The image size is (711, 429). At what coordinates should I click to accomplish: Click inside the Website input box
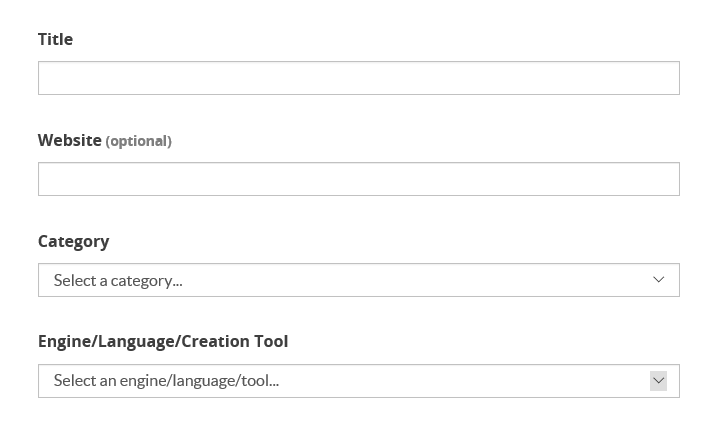pyautogui.click(x=359, y=179)
